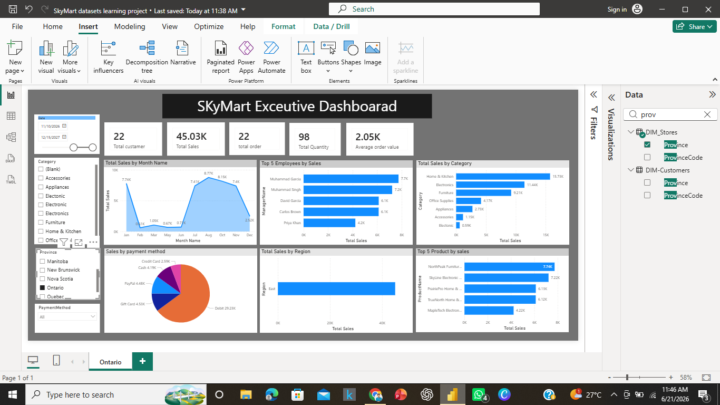Click the Windows Start button
The width and height of the screenshot is (720, 405).
[x=12, y=394]
